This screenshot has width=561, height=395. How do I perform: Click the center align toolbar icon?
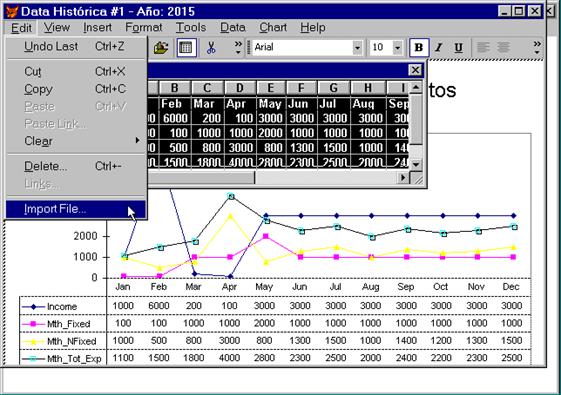point(503,48)
